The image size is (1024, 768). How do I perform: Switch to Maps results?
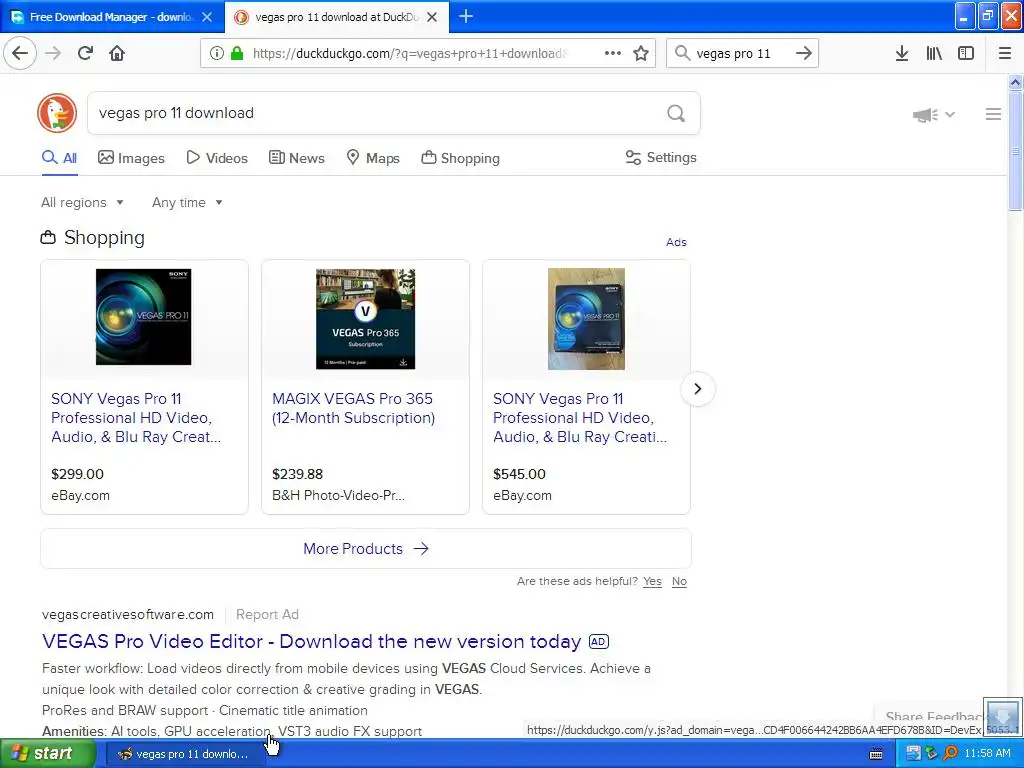pyautogui.click(x=373, y=158)
